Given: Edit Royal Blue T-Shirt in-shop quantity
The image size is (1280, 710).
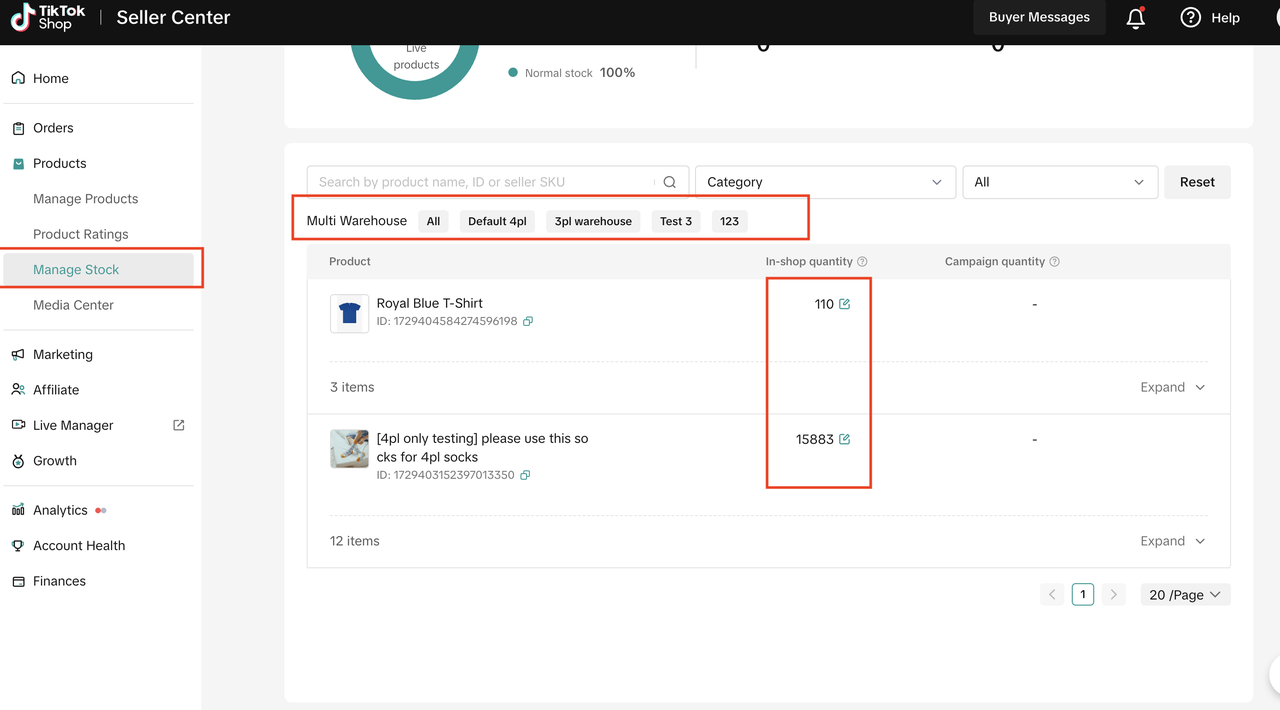Looking at the screenshot, I should pos(845,304).
